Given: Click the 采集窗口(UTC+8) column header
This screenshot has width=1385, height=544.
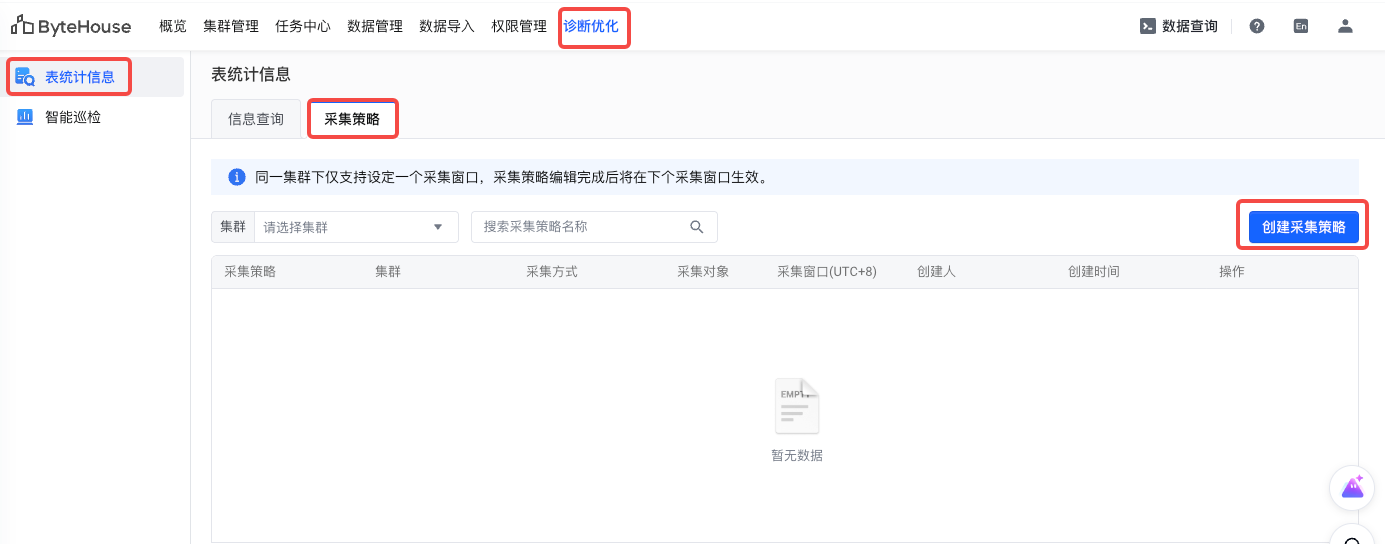Looking at the screenshot, I should [827, 272].
